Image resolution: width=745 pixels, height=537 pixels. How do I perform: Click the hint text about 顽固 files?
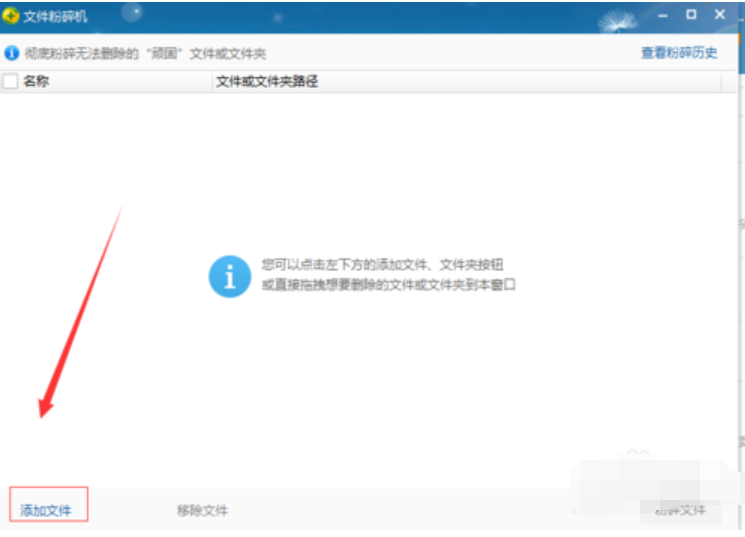tap(145, 53)
